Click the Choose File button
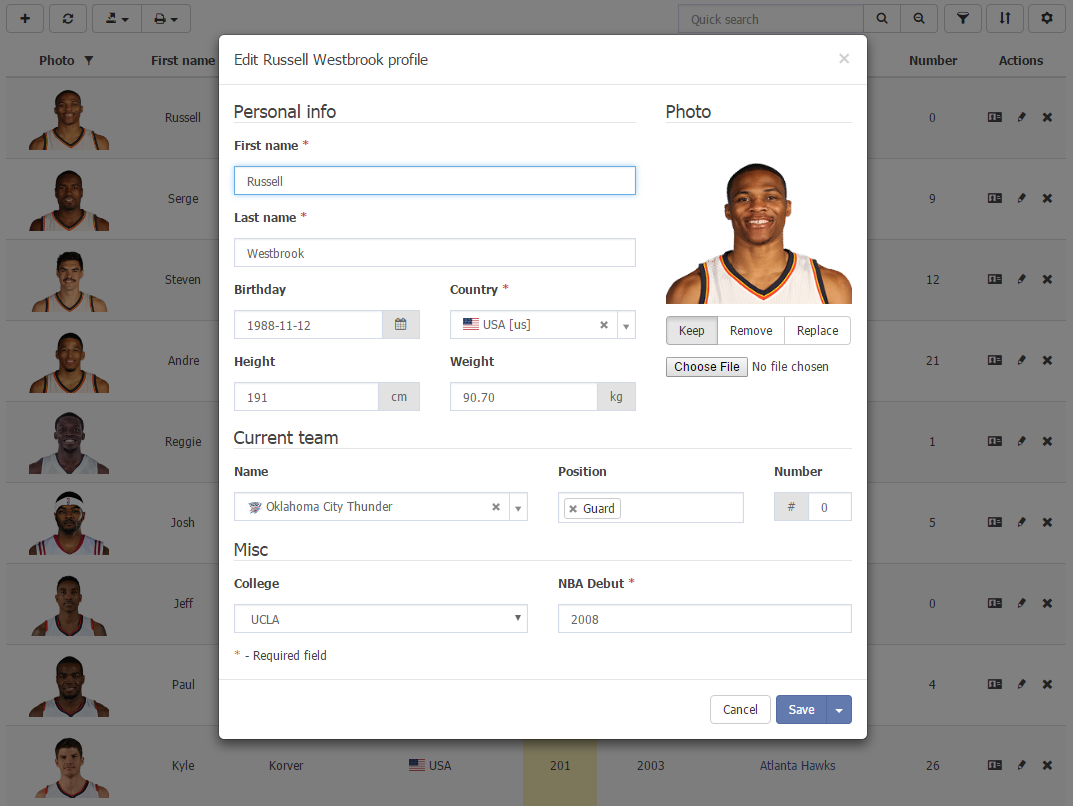The height and width of the screenshot is (806, 1073). pos(706,367)
